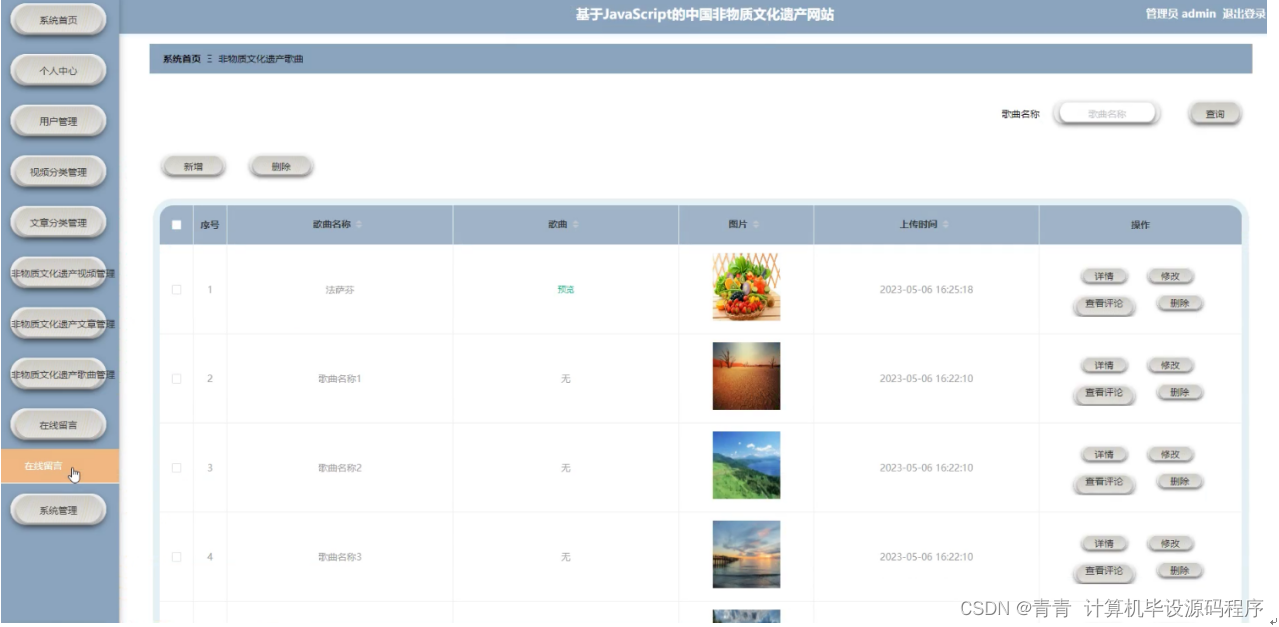The image size is (1279, 627).
Task: Open the desert tree thumbnail in row 2
Action: click(x=746, y=376)
